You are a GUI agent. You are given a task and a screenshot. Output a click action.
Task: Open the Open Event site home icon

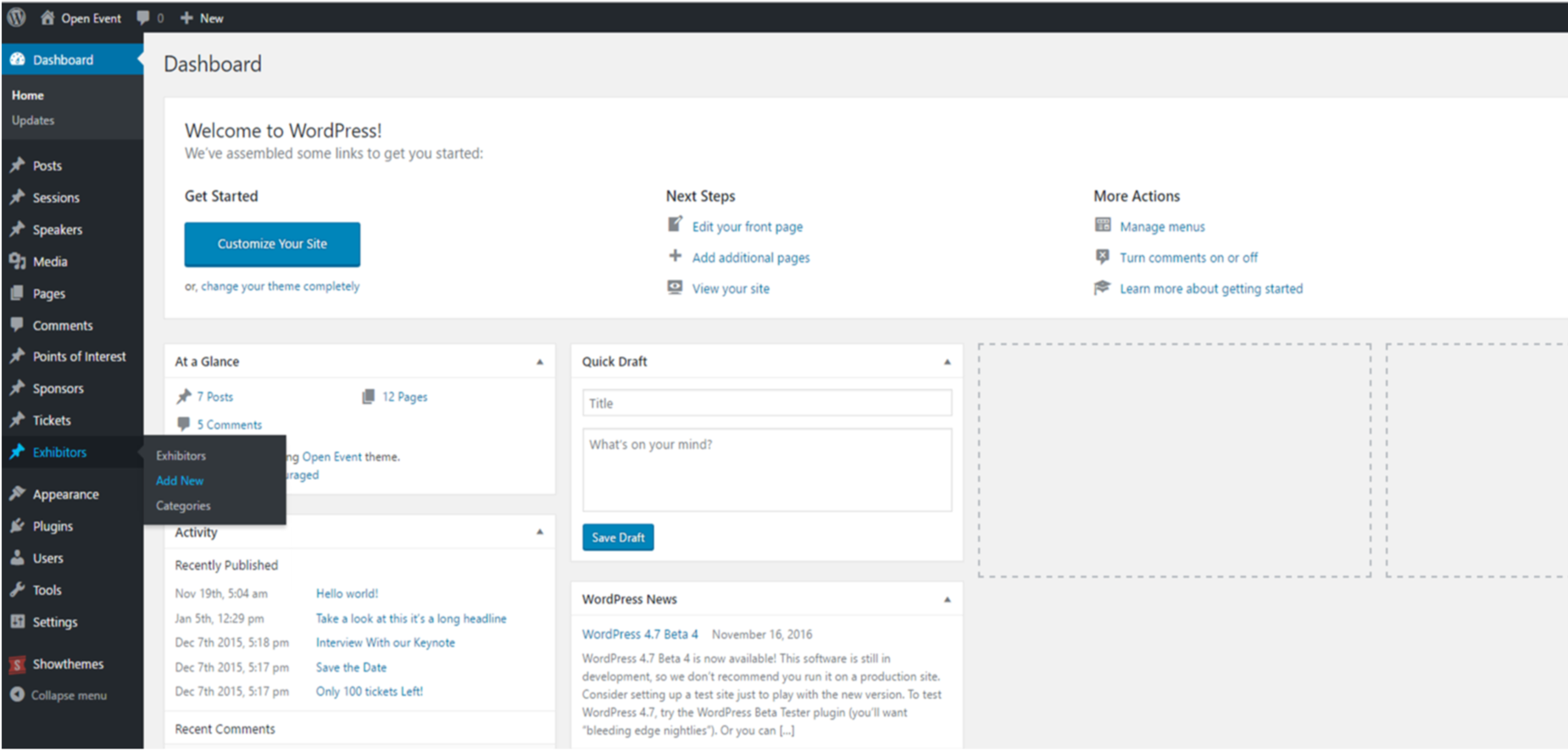[x=47, y=17]
